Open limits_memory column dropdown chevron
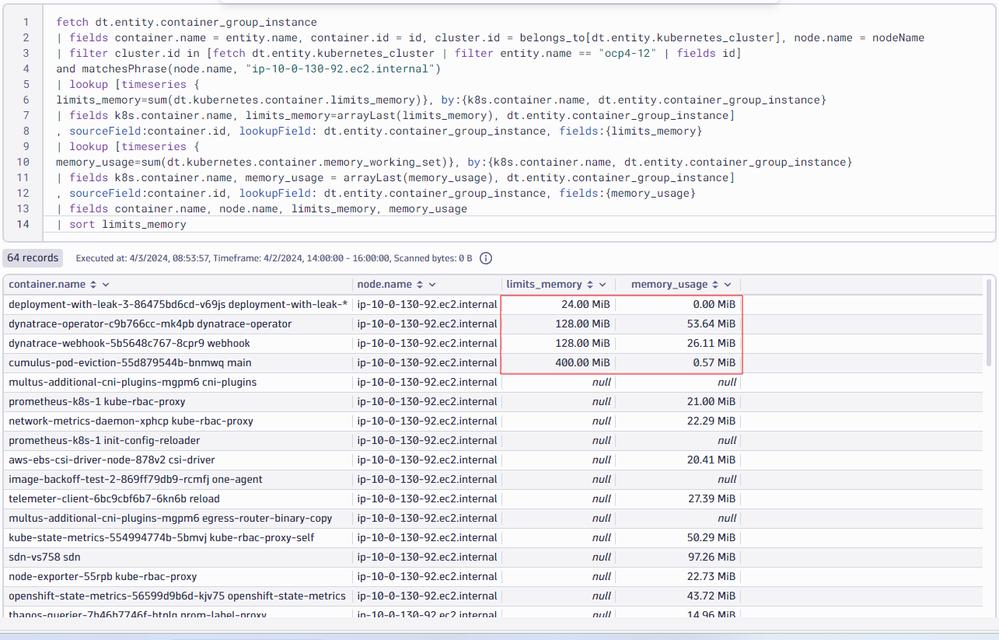Screen dimensions: 999x640 click(x=603, y=285)
